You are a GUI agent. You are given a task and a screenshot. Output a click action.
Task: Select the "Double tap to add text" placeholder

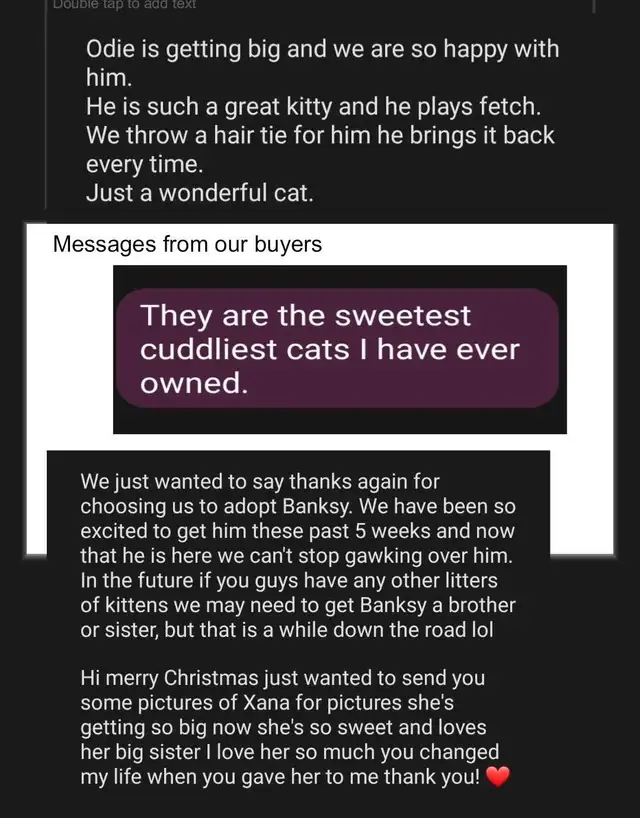coord(125,5)
